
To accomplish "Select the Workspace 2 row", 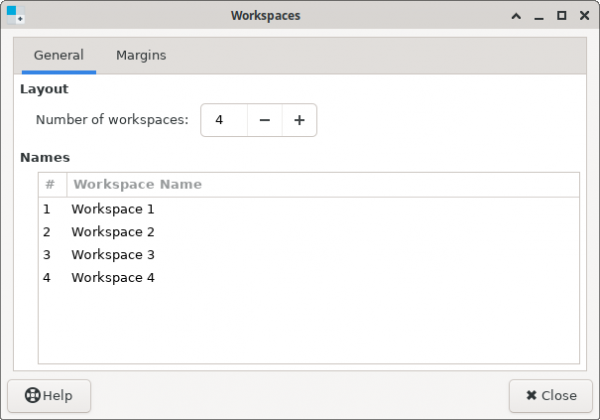I will click(x=309, y=232).
